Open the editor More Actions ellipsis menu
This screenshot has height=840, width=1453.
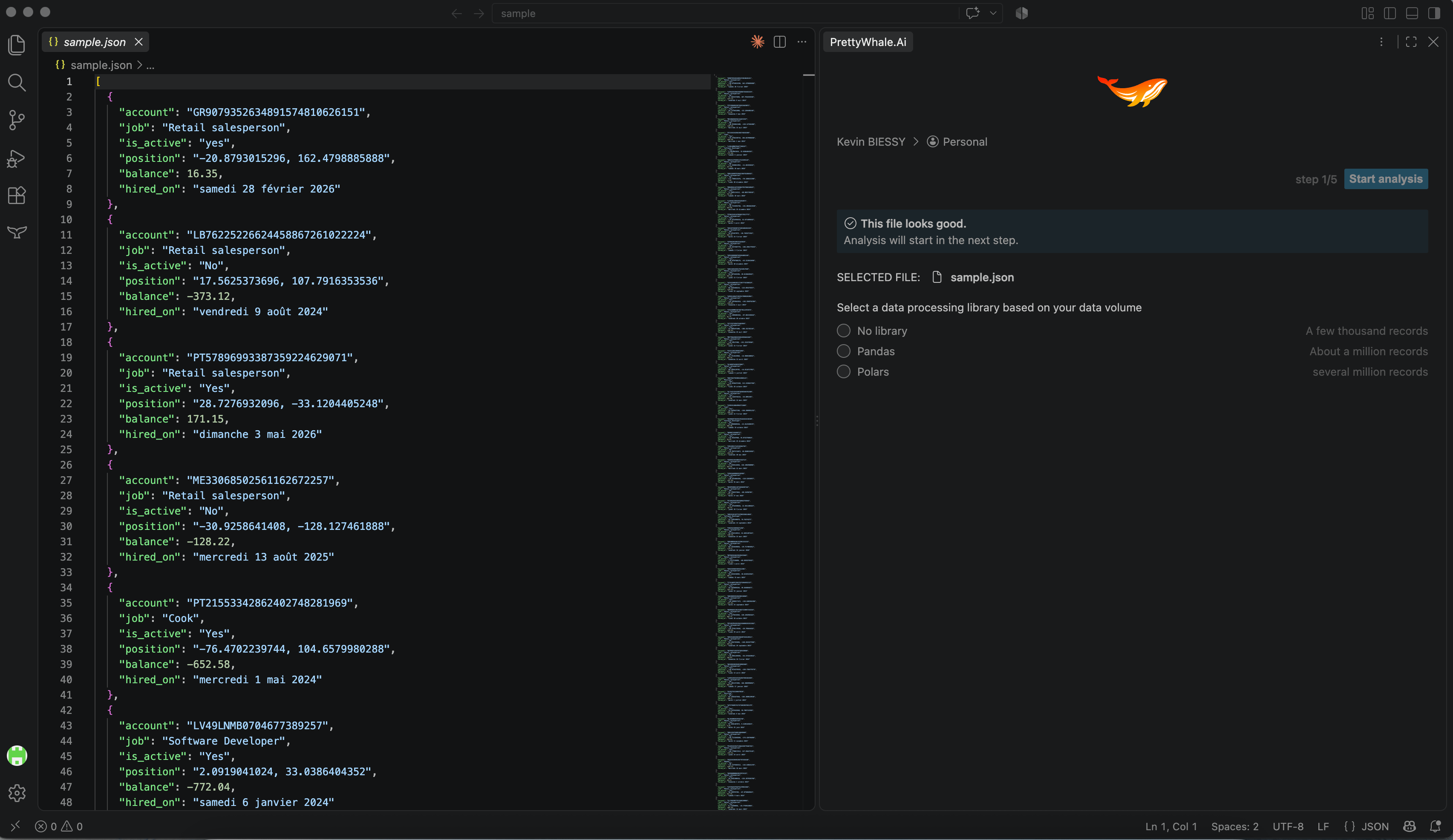(801, 41)
